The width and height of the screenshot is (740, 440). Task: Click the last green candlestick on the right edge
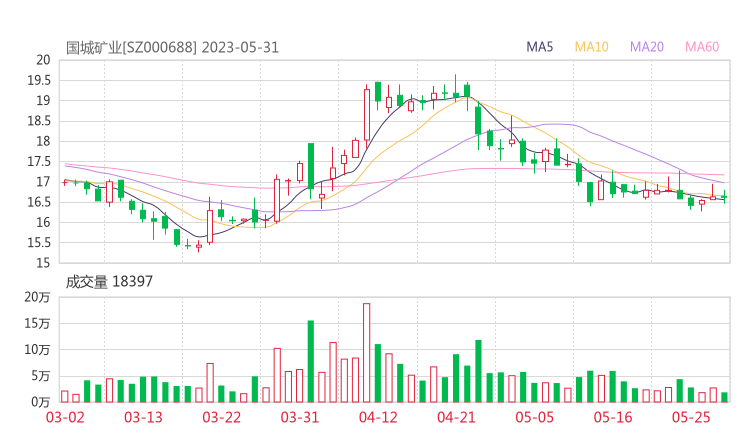point(724,197)
